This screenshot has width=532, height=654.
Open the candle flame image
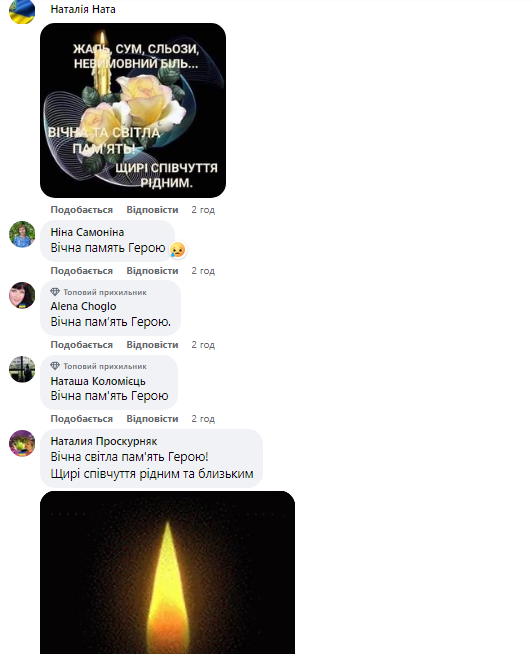tap(167, 572)
